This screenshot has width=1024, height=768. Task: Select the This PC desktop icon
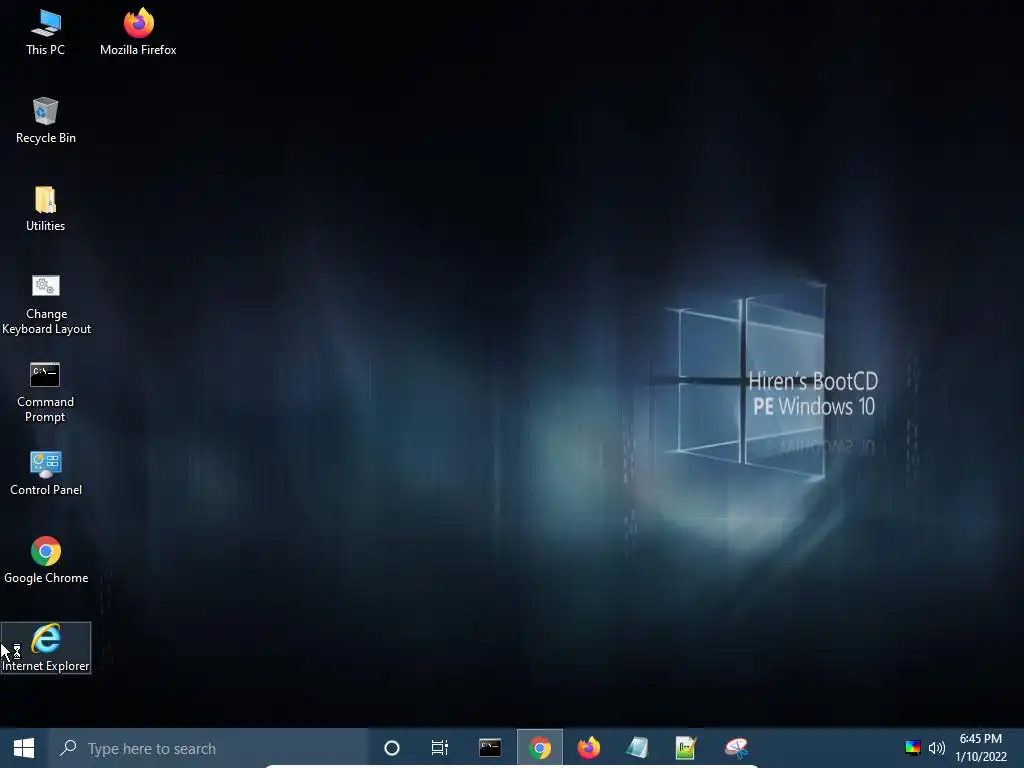(x=46, y=32)
